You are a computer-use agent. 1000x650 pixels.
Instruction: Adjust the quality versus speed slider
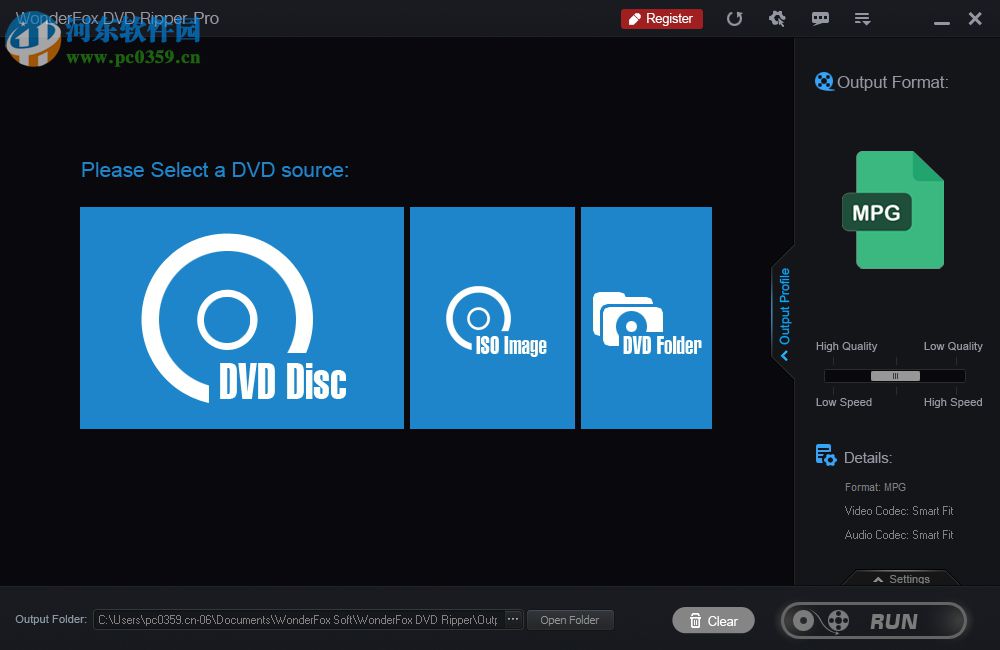point(895,376)
